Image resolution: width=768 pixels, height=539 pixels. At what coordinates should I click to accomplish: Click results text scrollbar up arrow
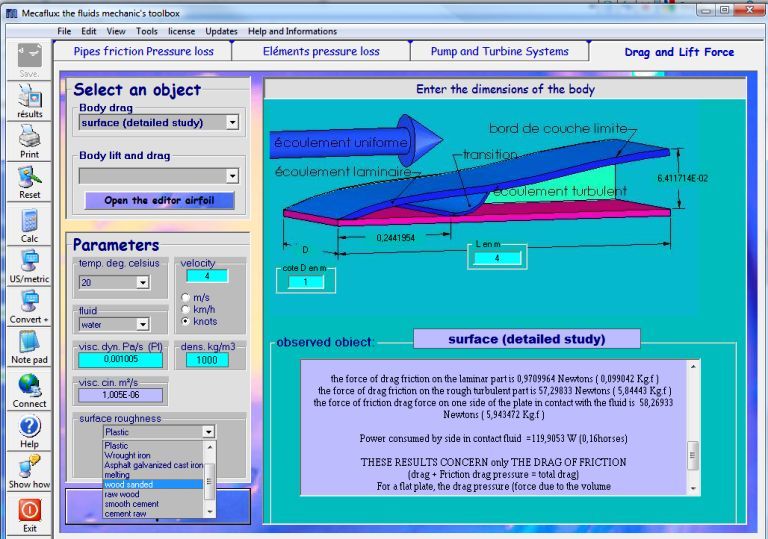click(693, 367)
